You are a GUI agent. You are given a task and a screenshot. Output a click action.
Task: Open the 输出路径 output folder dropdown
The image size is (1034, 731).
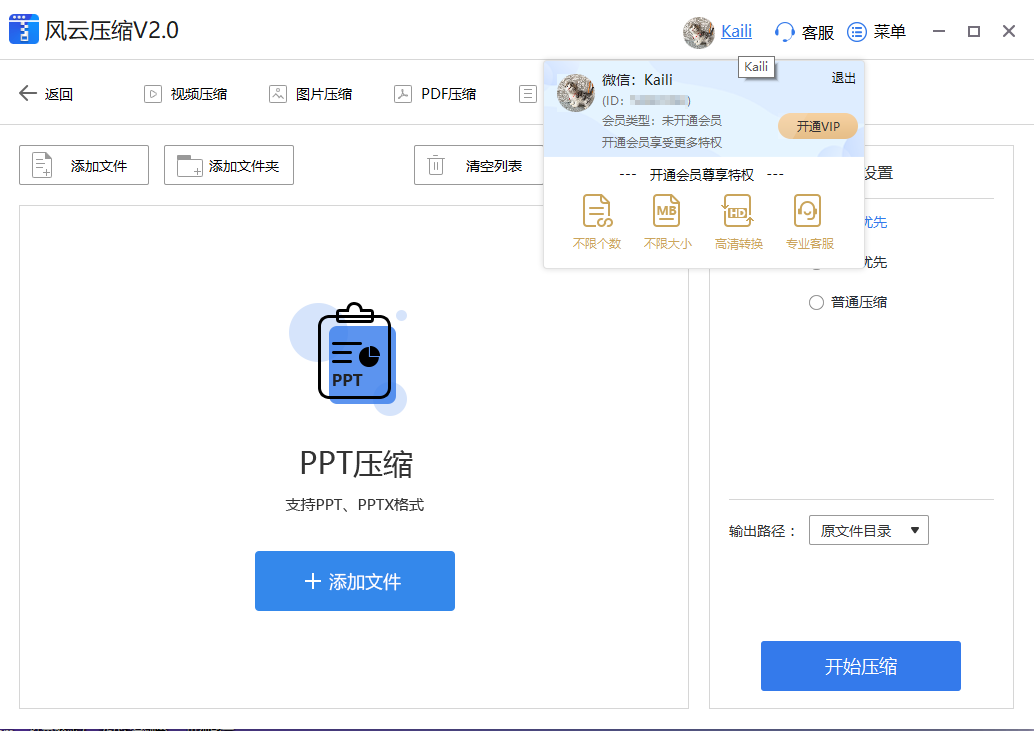pyautogui.click(x=868, y=530)
